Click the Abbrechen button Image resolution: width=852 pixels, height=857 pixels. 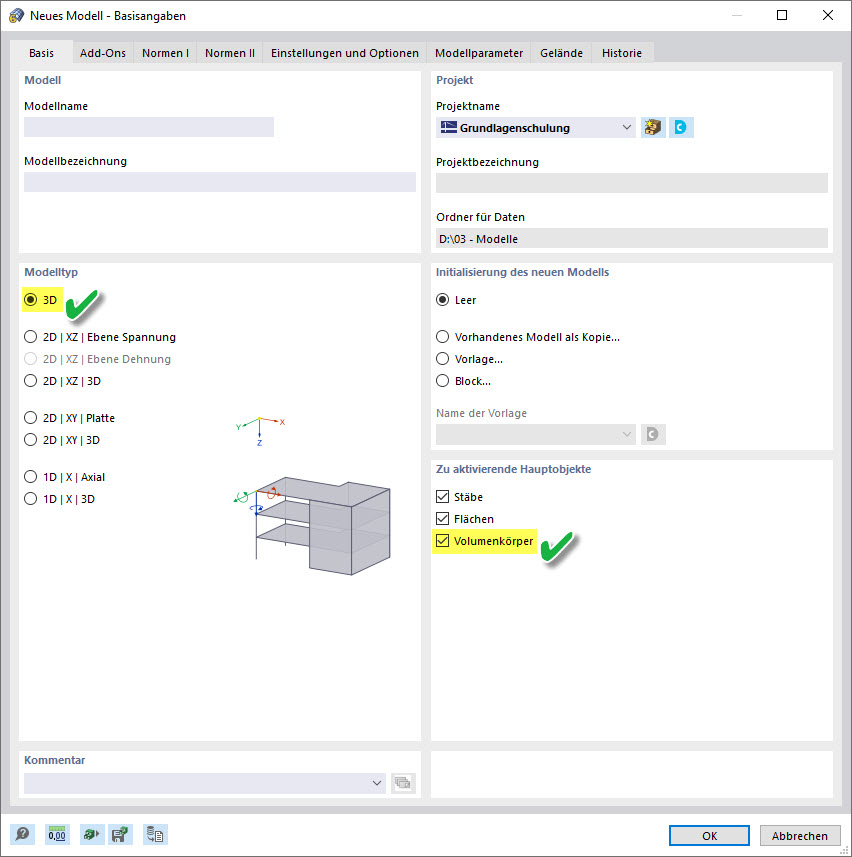click(800, 835)
